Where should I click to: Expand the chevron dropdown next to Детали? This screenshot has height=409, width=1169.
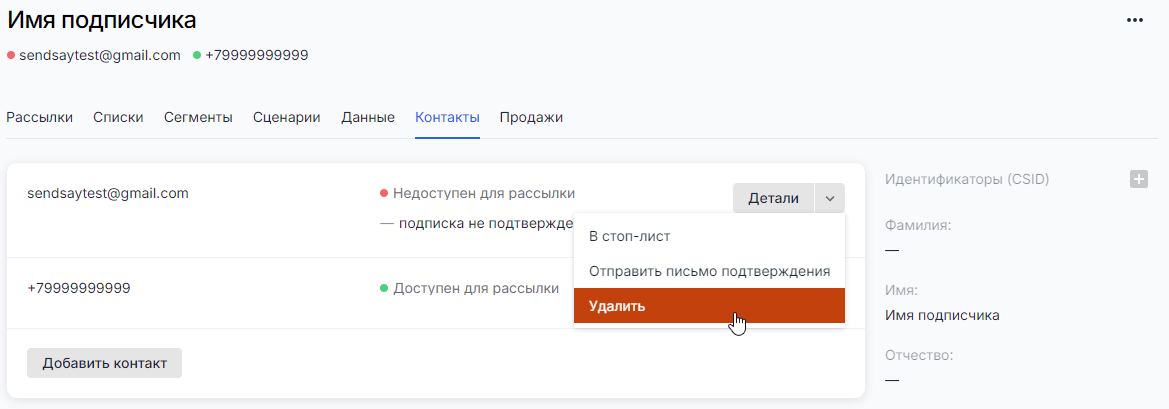[x=830, y=198]
